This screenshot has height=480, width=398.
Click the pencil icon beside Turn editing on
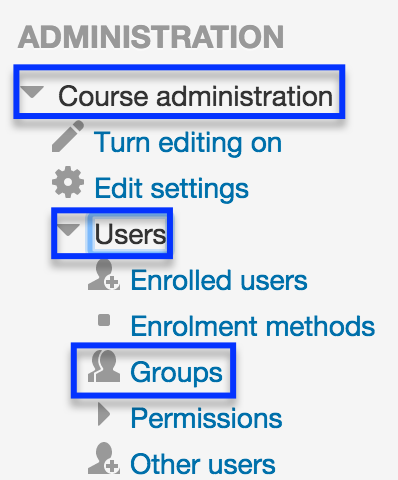(x=68, y=137)
